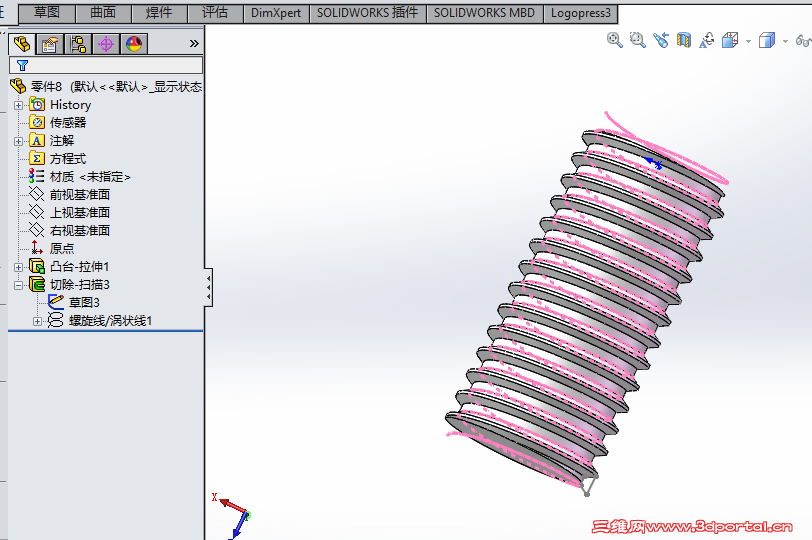Viewport: 812px width, 540px height.
Task: Click the 方程式 sigma folder icon
Action: click(x=37, y=158)
